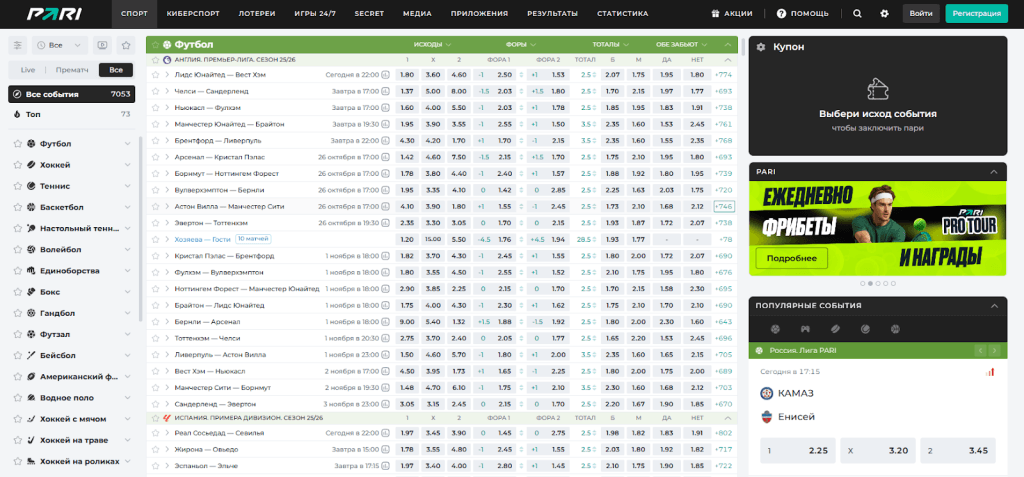
Task: Open the Результаты tab
Action: point(552,13)
